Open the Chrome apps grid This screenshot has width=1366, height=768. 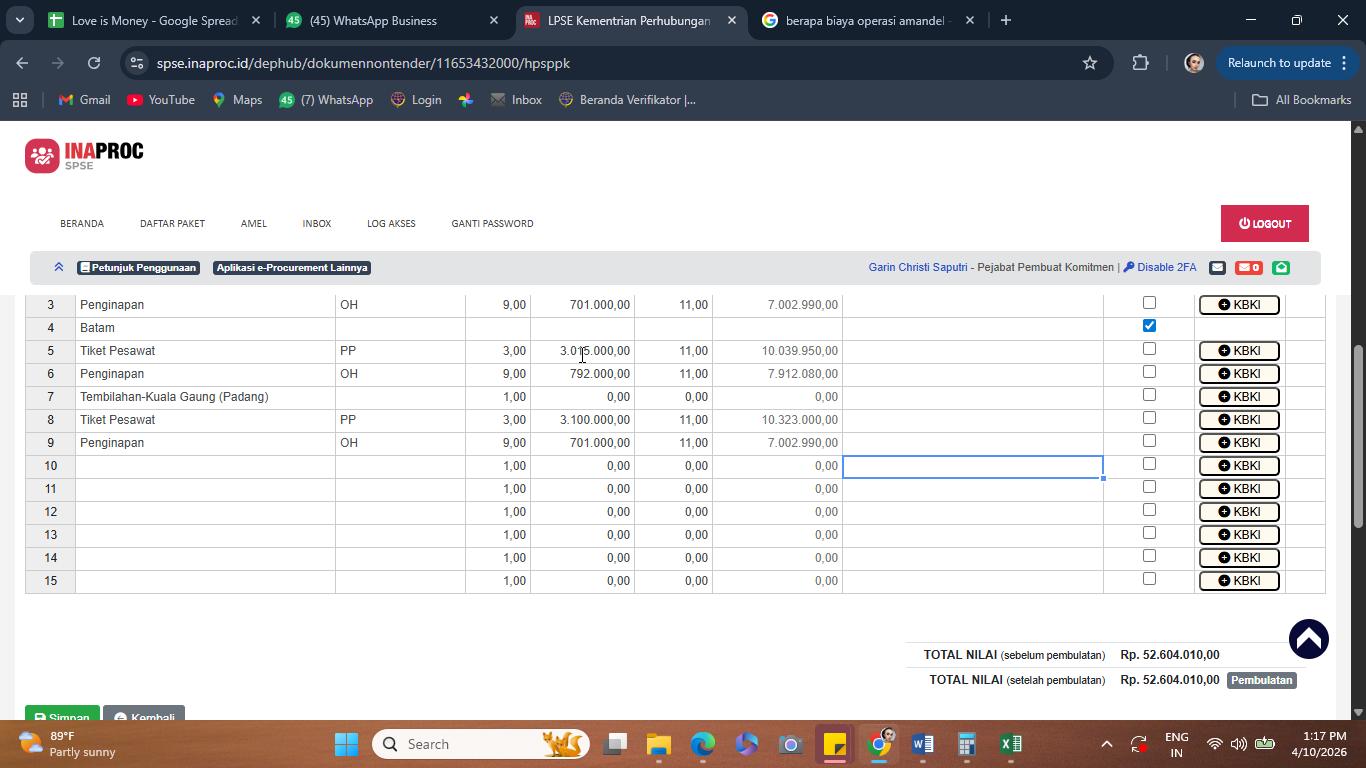coord(19,100)
